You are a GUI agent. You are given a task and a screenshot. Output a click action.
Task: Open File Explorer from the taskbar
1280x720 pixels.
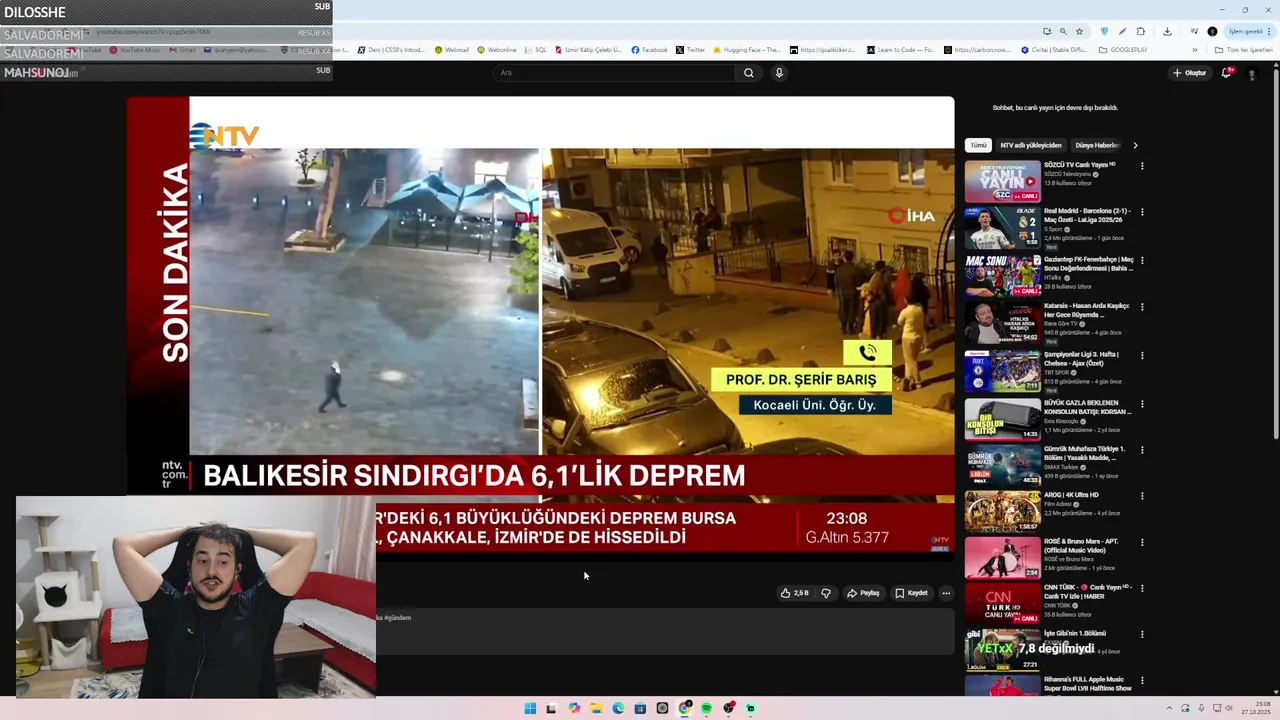click(596, 708)
